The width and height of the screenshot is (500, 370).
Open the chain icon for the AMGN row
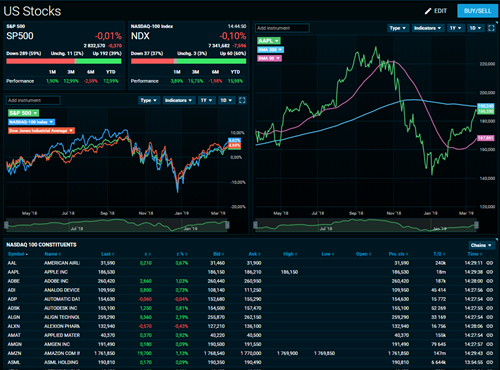point(489,344)
